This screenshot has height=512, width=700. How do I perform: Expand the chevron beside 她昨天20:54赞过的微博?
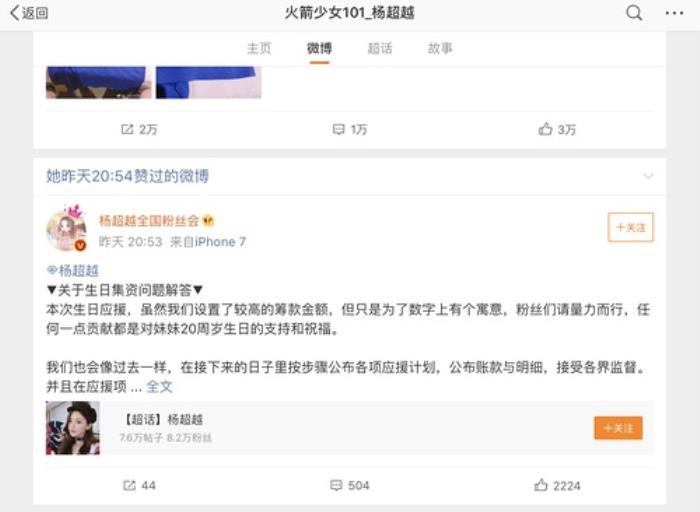648,176
